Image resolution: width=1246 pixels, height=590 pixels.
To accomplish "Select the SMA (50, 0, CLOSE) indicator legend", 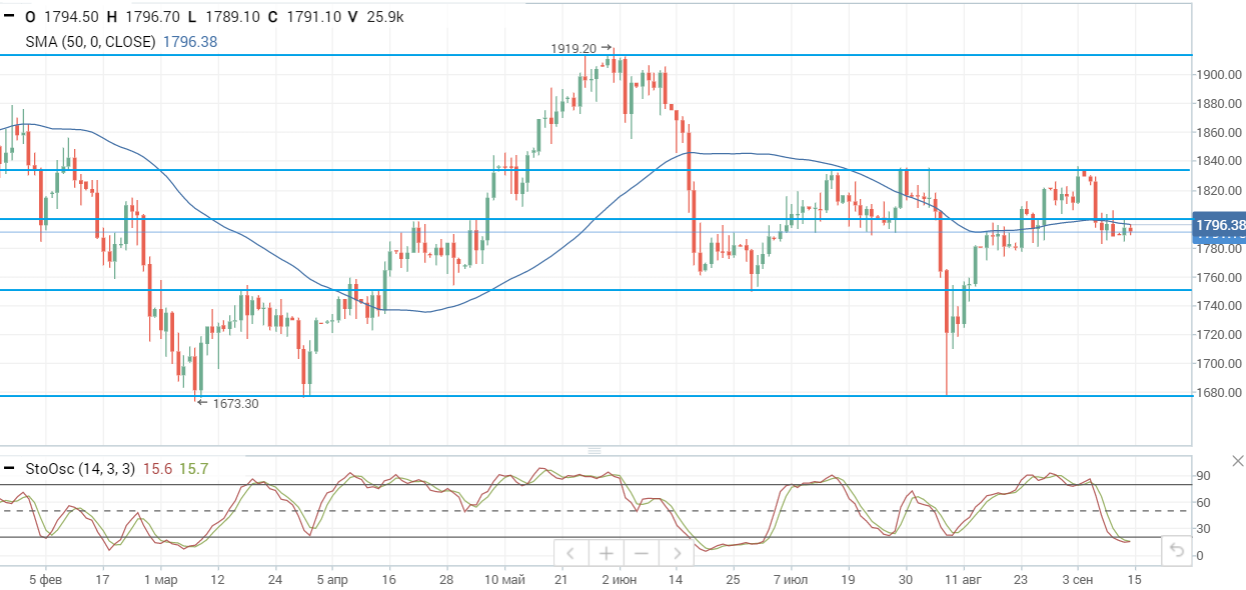I will point(91,42).
